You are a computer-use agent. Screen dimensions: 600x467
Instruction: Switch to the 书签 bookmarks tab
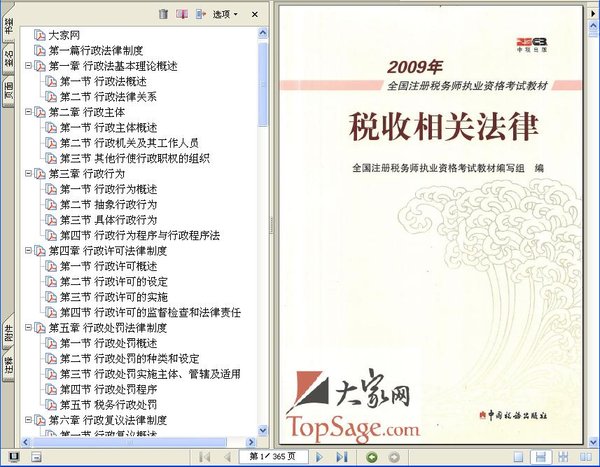pyautogui.click(x=8, y=26)
